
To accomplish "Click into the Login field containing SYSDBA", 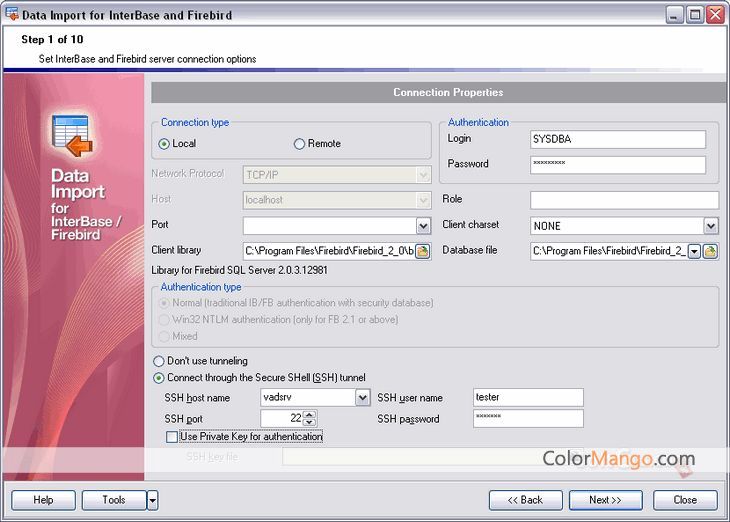I will (x=618, y=139).
